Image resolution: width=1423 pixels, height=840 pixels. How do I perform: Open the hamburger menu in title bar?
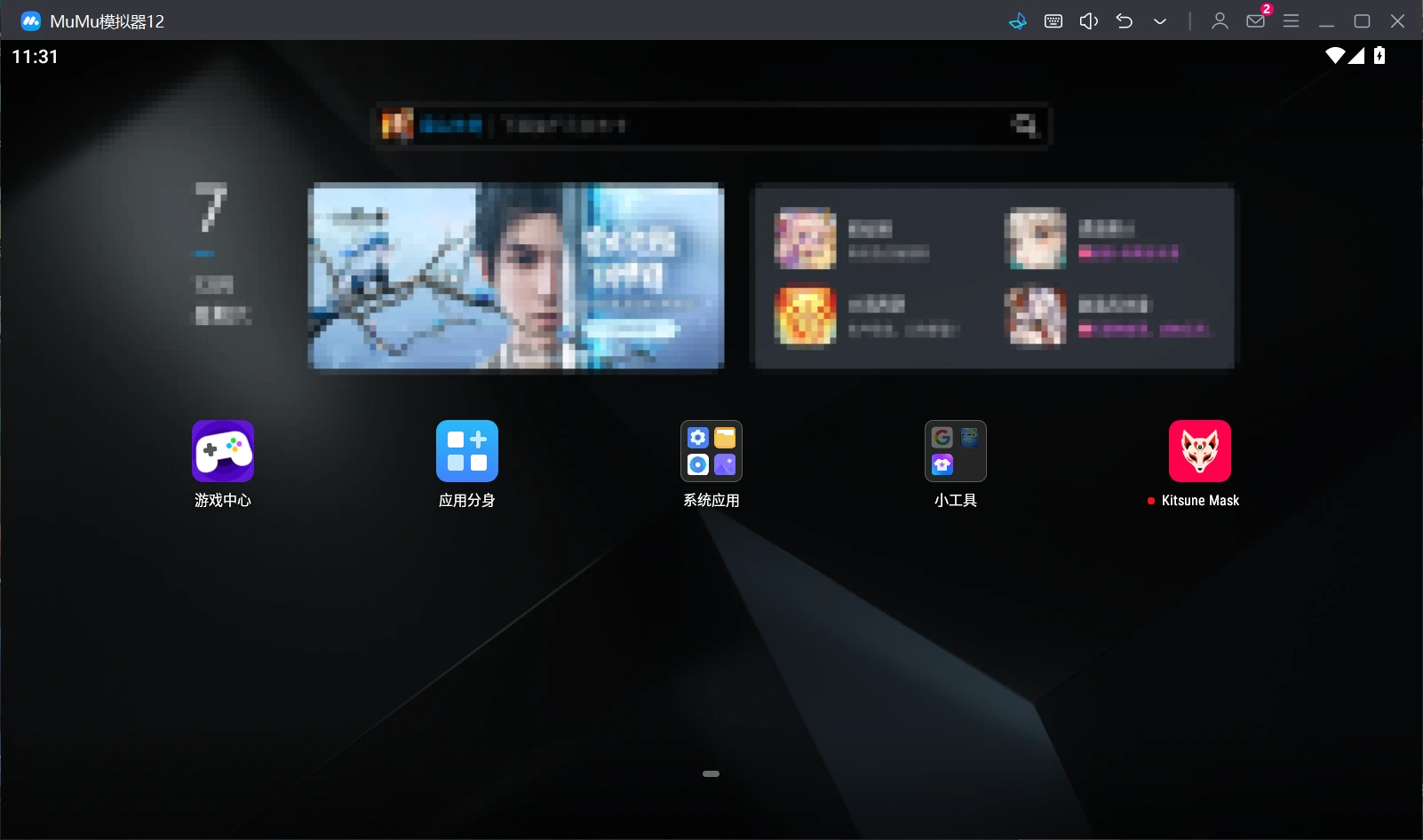pyautogui.click(x=1291, y=21)
